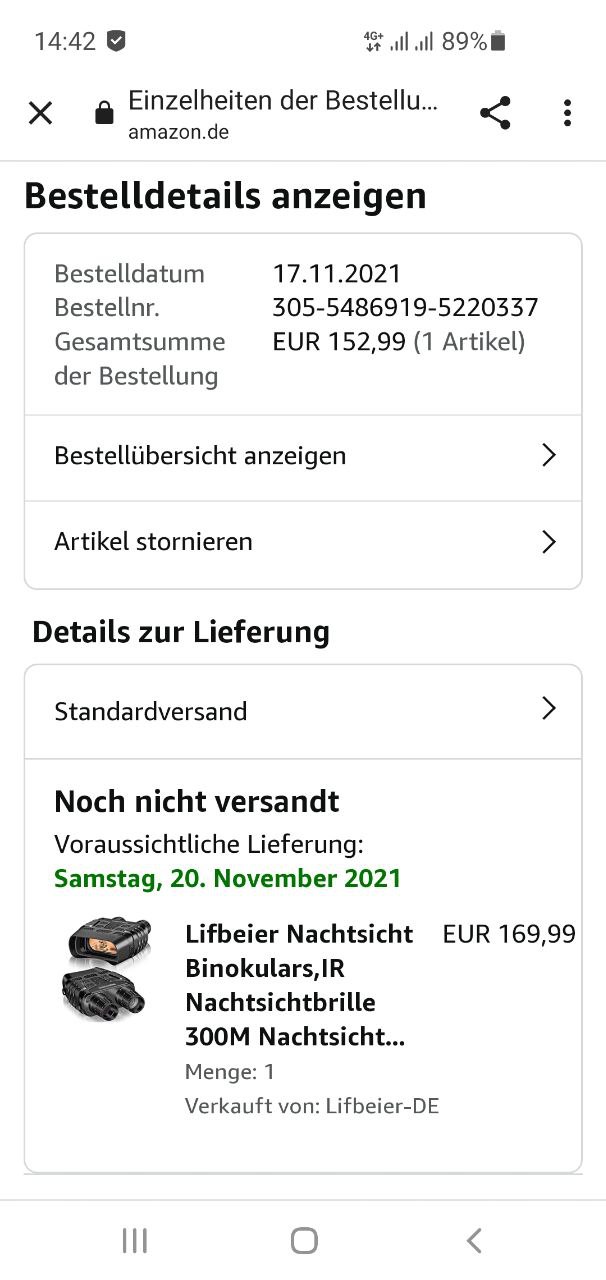Screen dimensions: 606x1280
Task: Tap the shield icon in status bar
Action: click(x=117, y=41)
